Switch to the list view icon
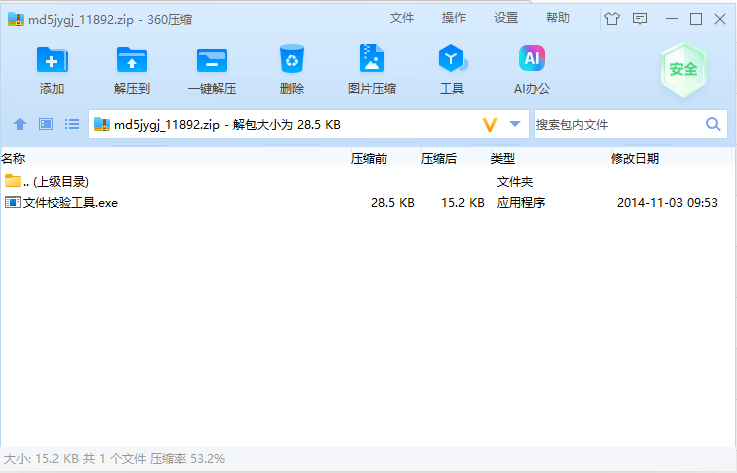The width and height of the screenshot is (737, 473). click(72, 124)
